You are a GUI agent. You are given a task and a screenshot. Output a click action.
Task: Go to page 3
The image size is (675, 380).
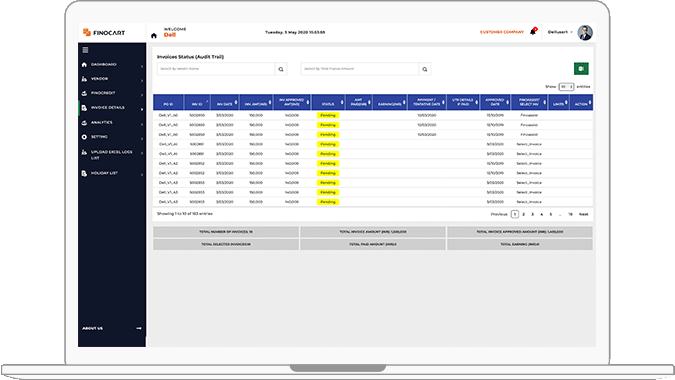tap(533, 214)
